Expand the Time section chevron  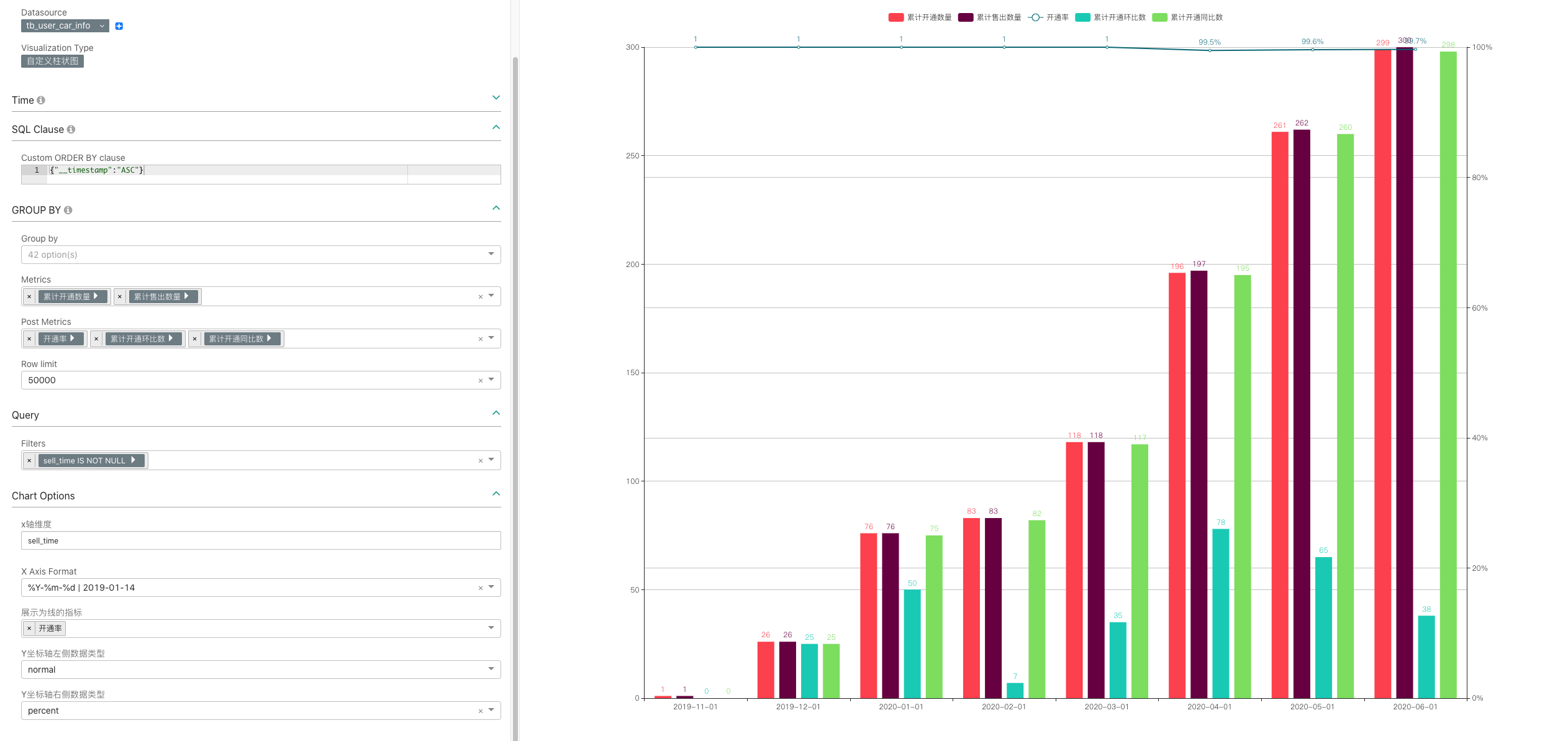pyautogui.click(x=496, y=98)
